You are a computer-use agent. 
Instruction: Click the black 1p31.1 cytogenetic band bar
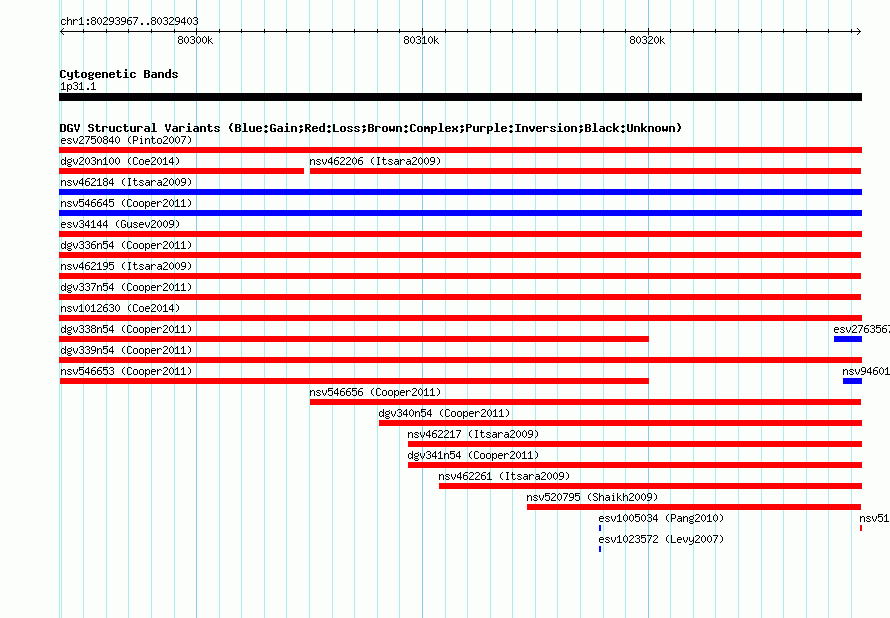click(x=460, y=97)
